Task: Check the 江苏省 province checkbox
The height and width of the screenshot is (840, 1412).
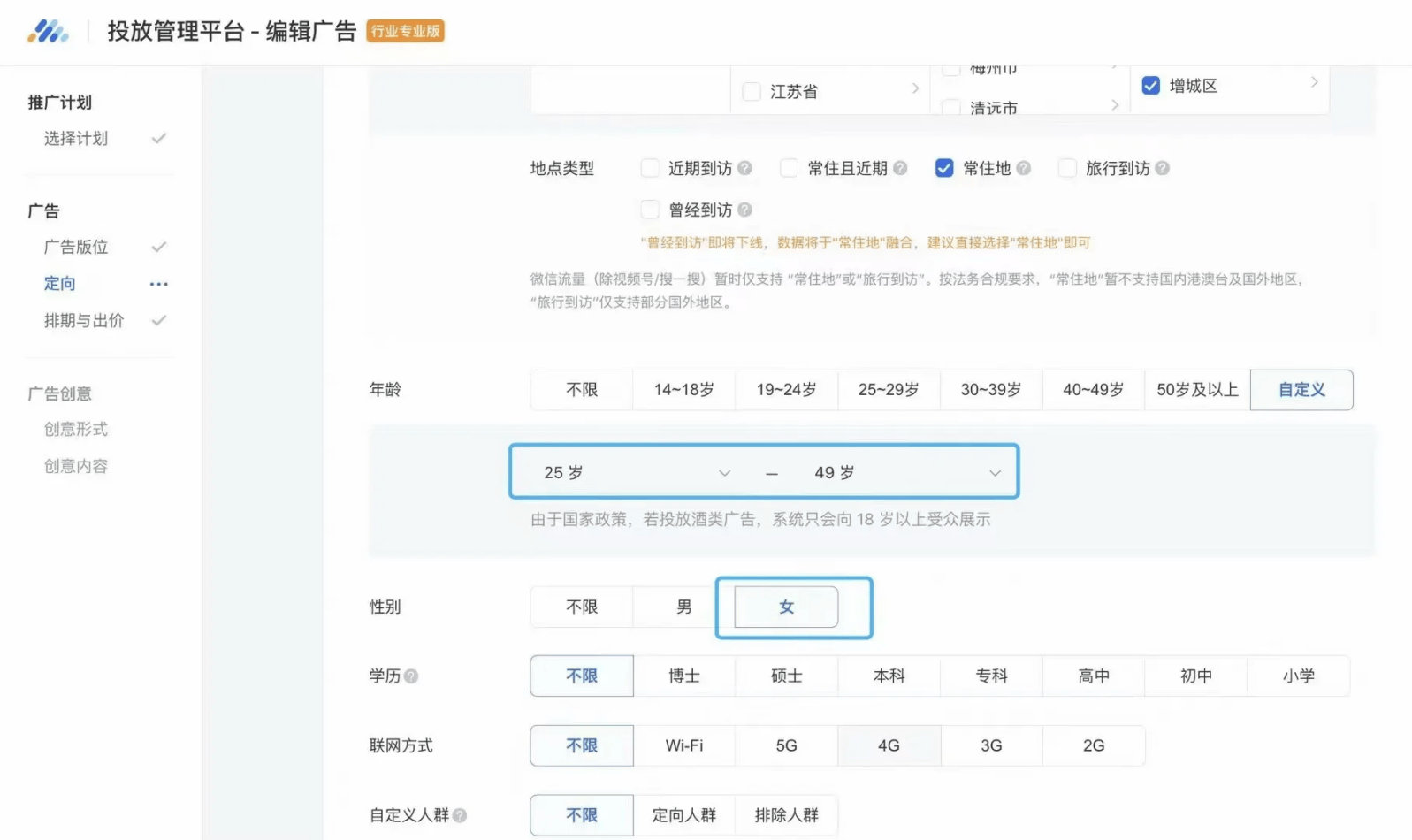Action: pos(752,92)
